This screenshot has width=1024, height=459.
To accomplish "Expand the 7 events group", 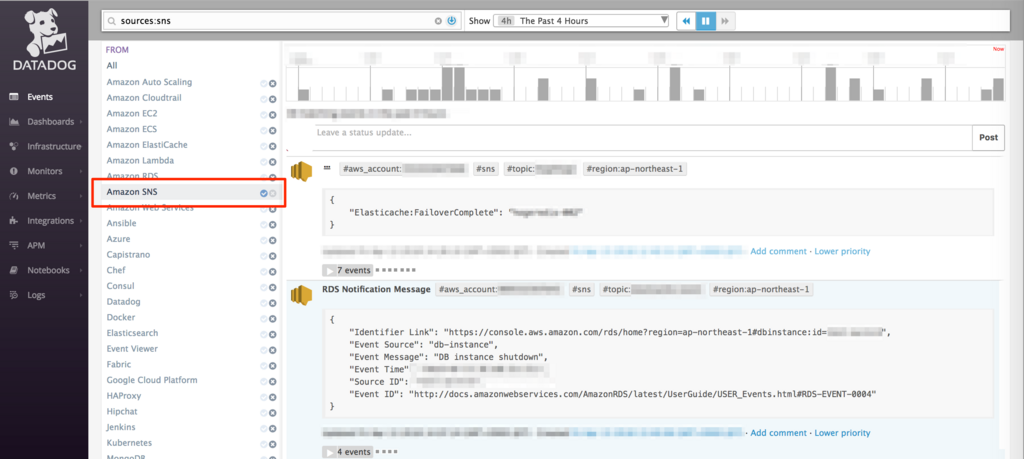I will pos(347,270).
